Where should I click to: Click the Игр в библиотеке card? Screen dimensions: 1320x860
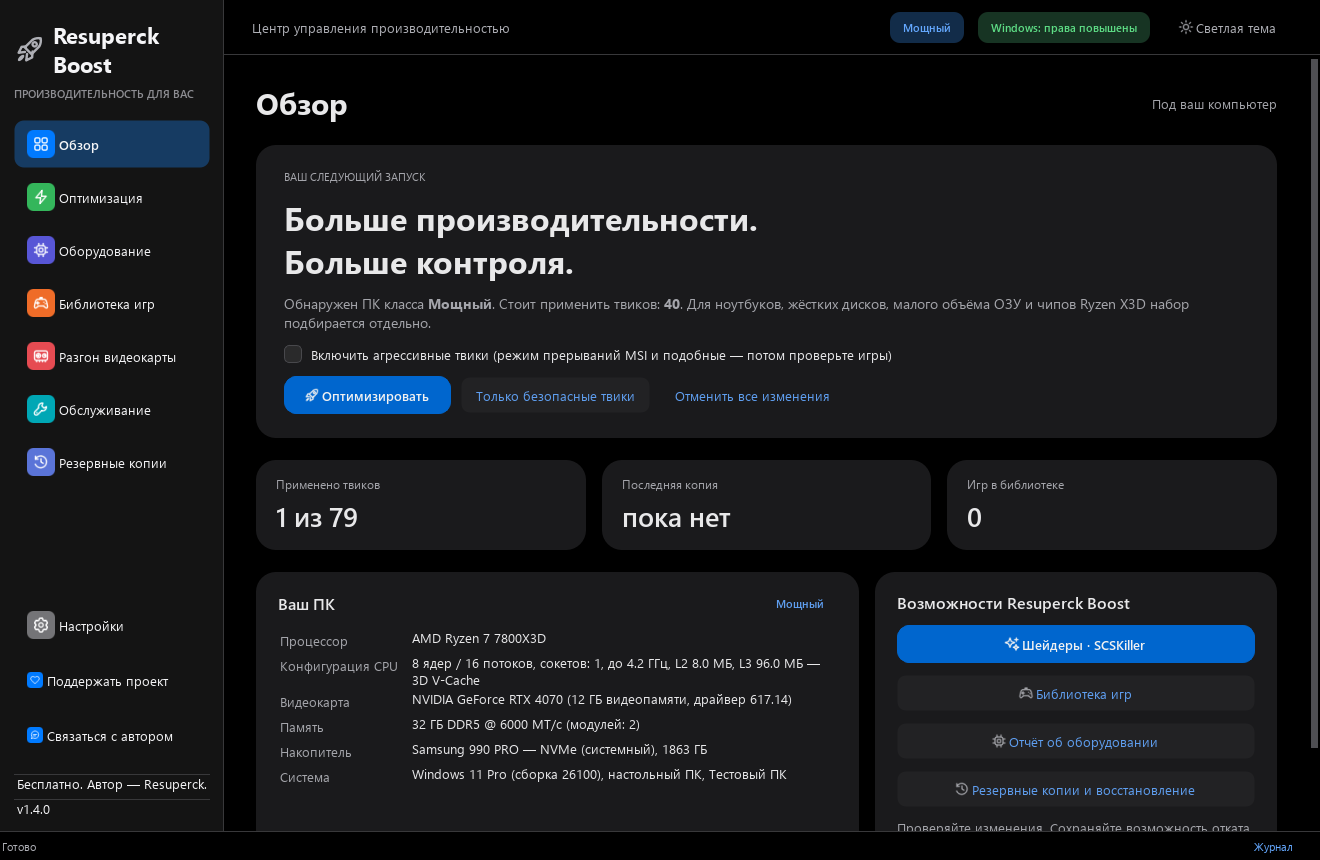[1112, 505]
